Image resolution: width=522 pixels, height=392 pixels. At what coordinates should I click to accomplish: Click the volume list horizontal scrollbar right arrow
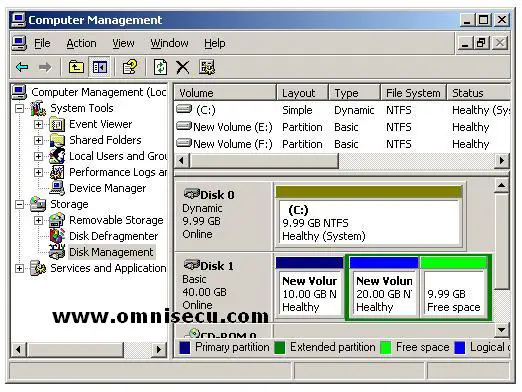pyautogui.click(x=502, y=161)
